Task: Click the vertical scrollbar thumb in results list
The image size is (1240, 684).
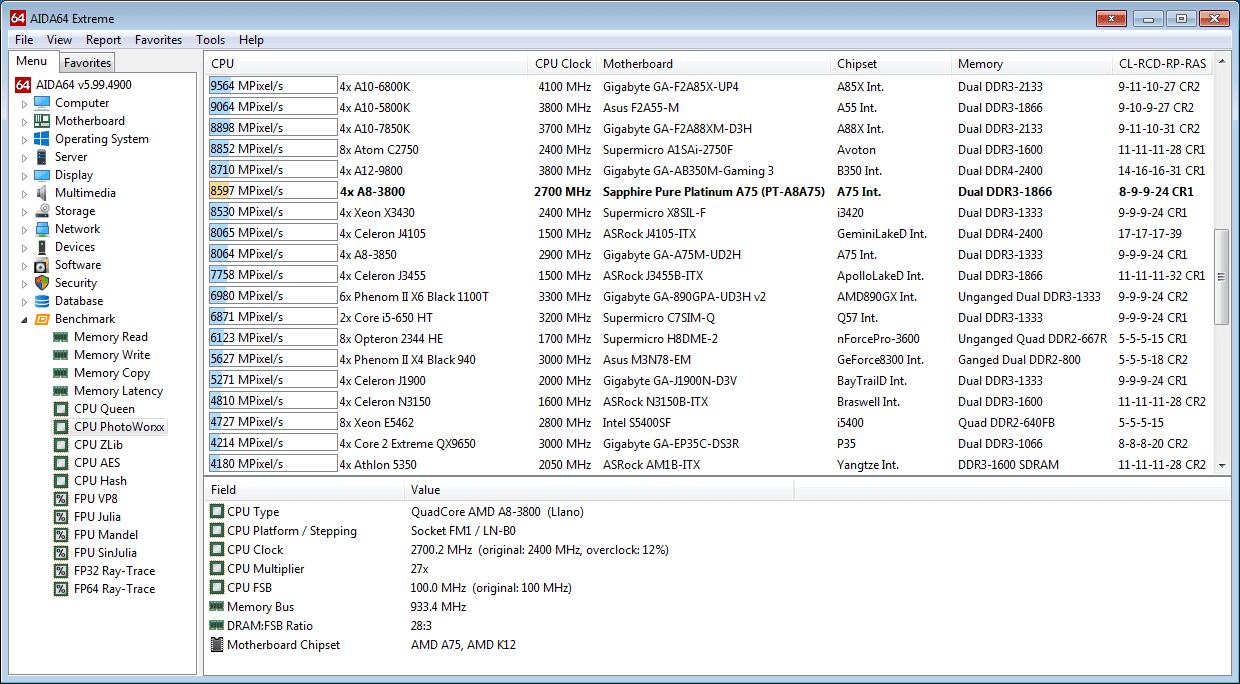Action: click(x=1221, y=276)
